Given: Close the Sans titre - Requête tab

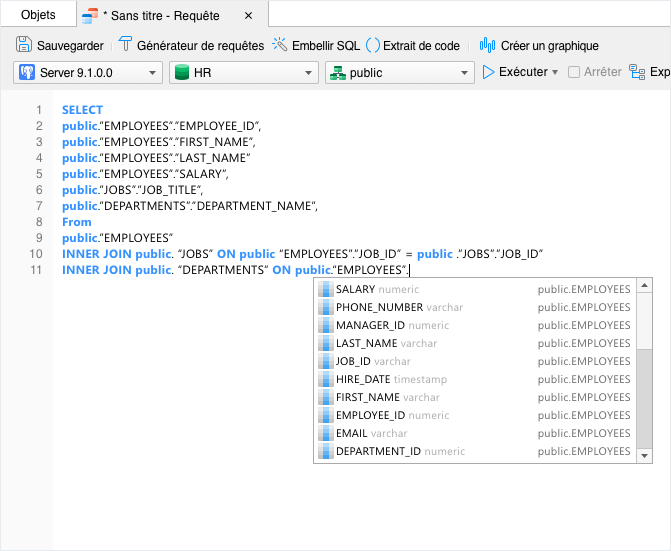Looking at the screenshot, I should tap(248, 16).
